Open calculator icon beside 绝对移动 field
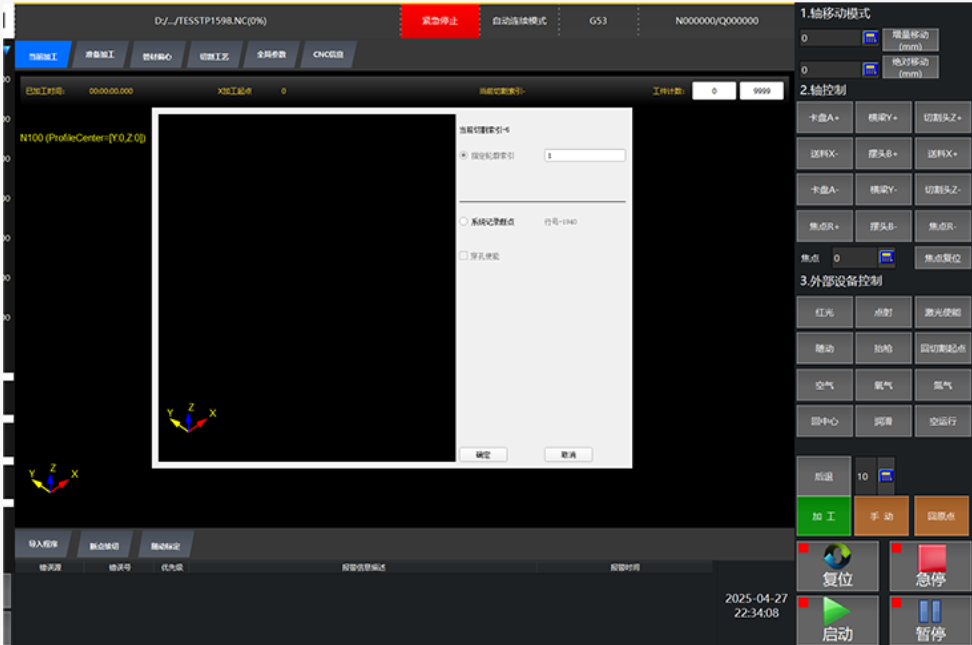972x645 pixels. pos(870,70)
